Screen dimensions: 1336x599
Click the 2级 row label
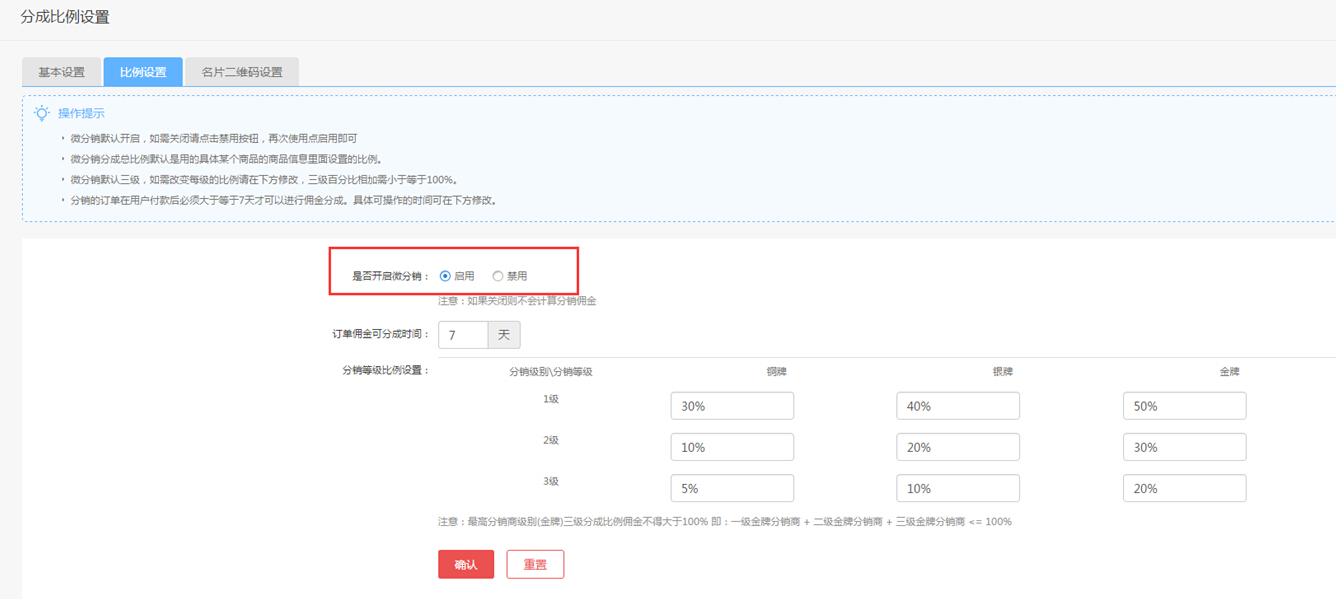[551, 440]
